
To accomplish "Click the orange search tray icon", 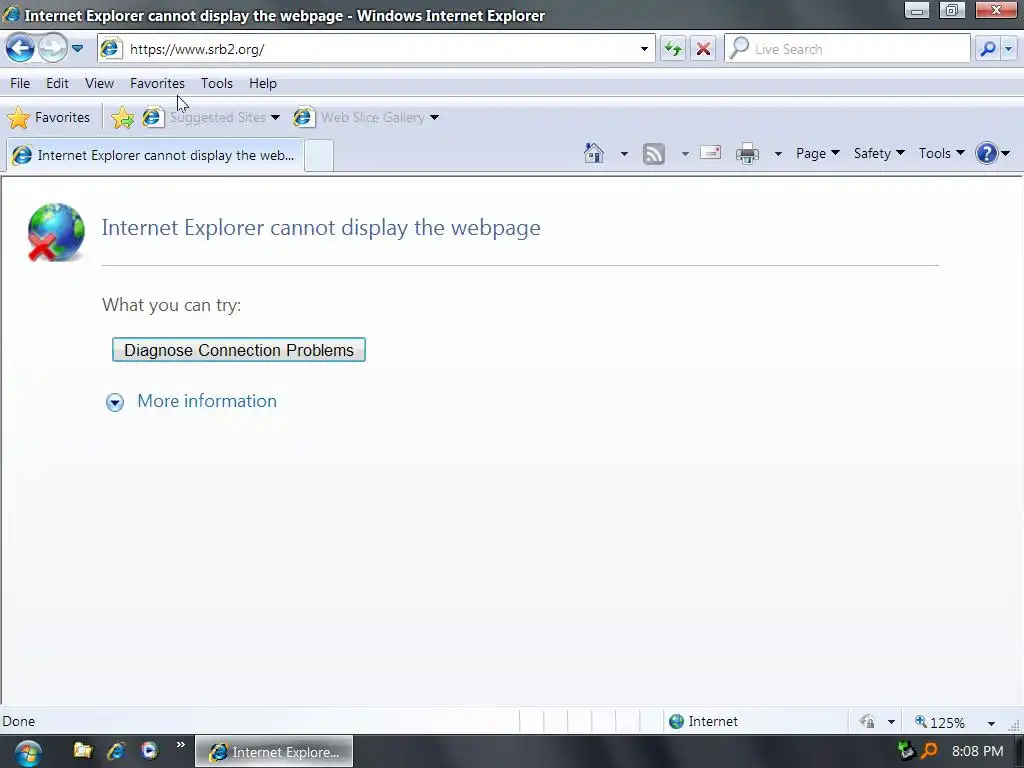I will [x=929, y=751].
